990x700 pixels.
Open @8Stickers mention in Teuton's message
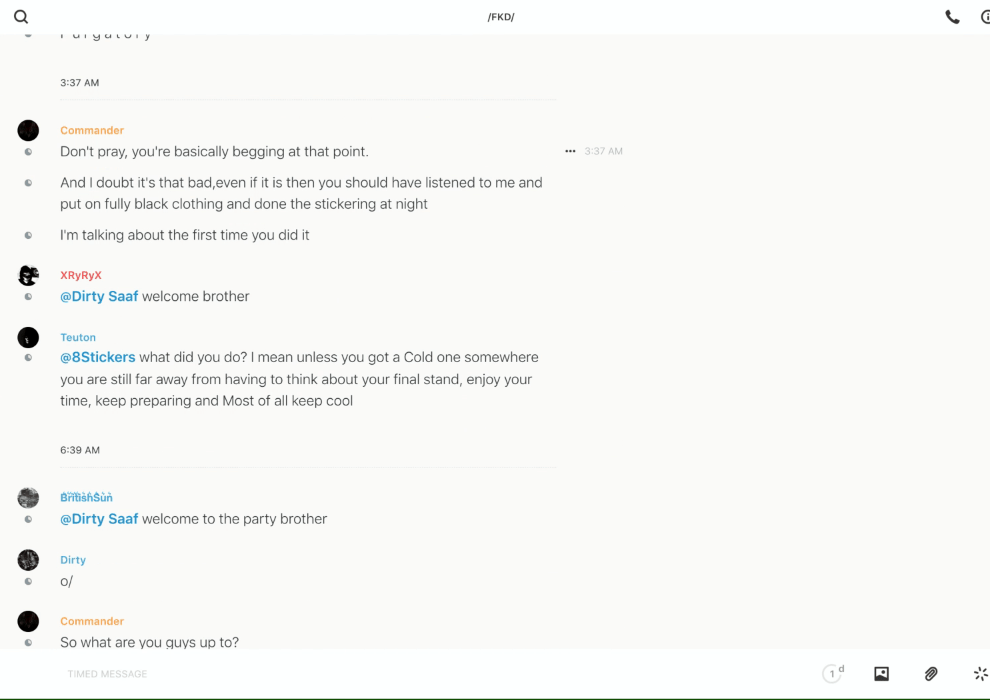coord(98,357)
